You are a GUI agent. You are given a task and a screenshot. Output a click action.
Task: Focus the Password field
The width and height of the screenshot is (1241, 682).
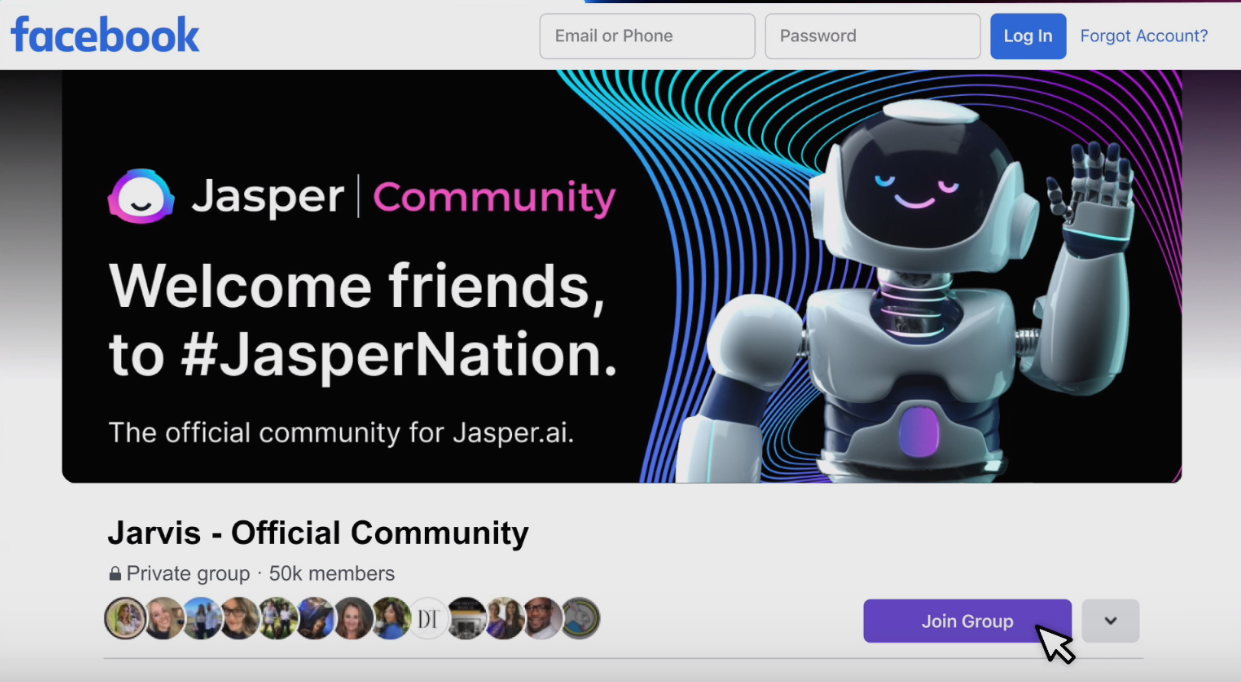(872, 36)
